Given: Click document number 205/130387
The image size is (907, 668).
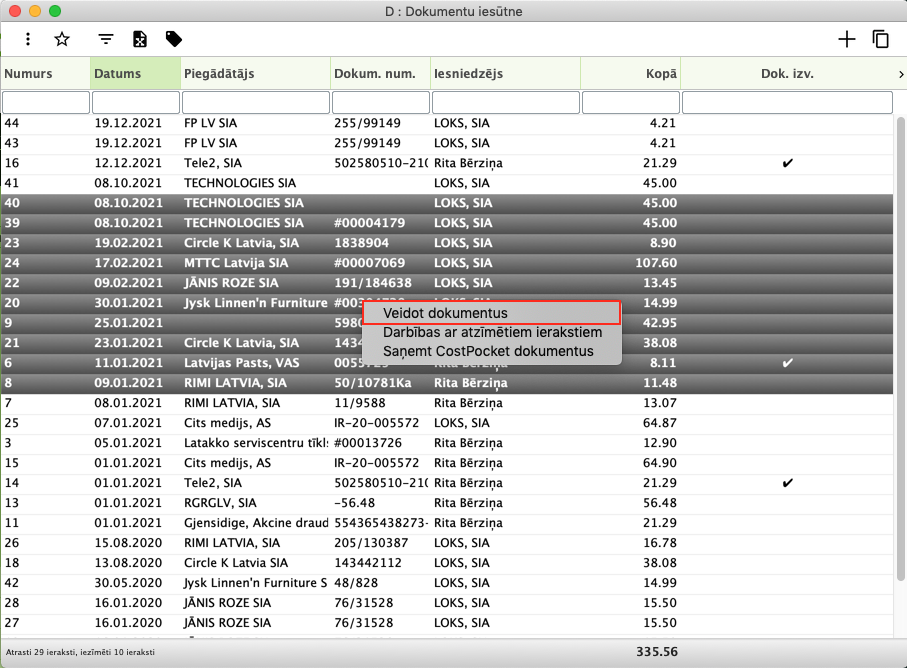Looking at the screenshot, I should (x=371, y=543).
